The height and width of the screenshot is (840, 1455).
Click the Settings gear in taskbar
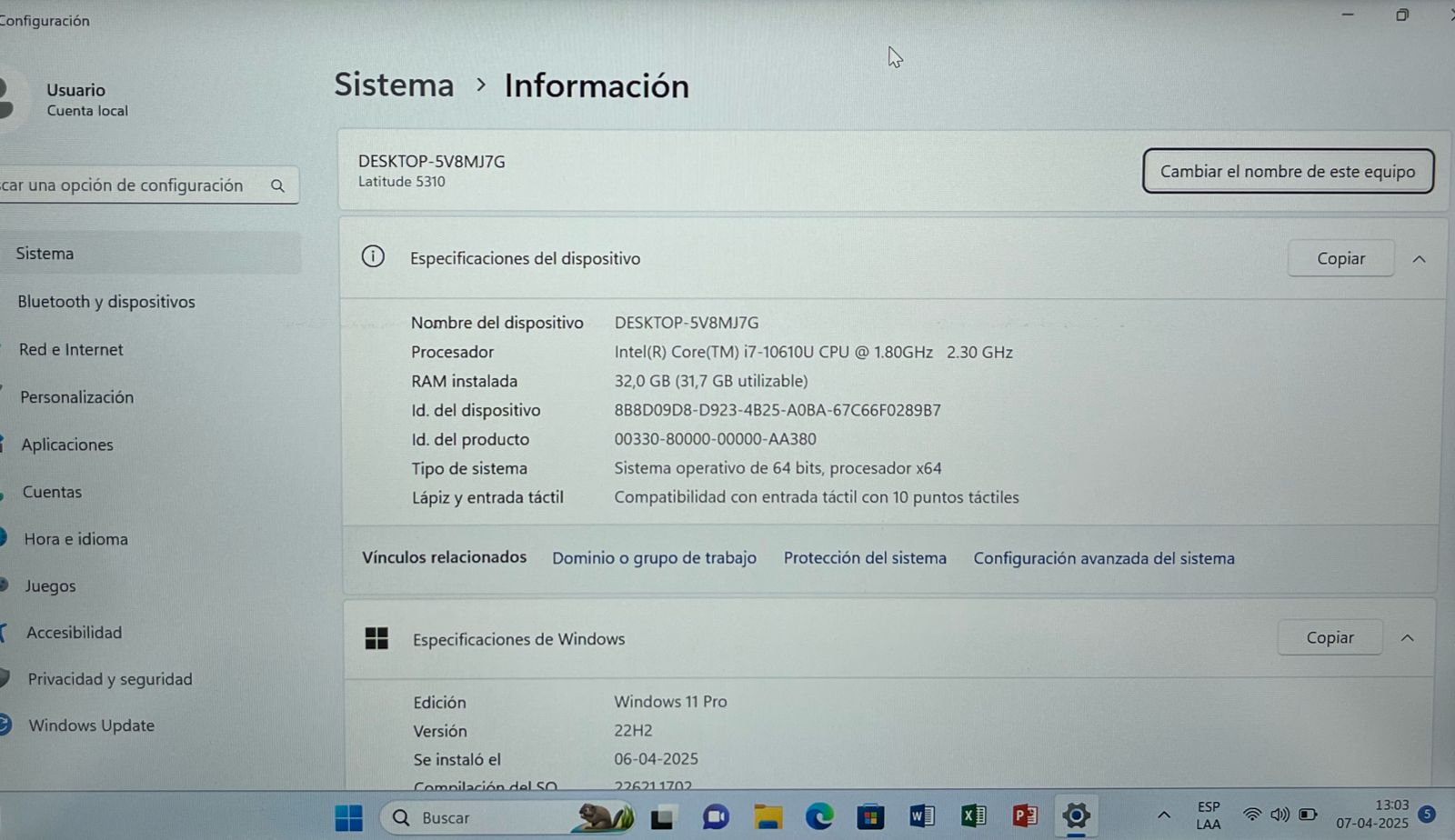tap(1076, 815)
